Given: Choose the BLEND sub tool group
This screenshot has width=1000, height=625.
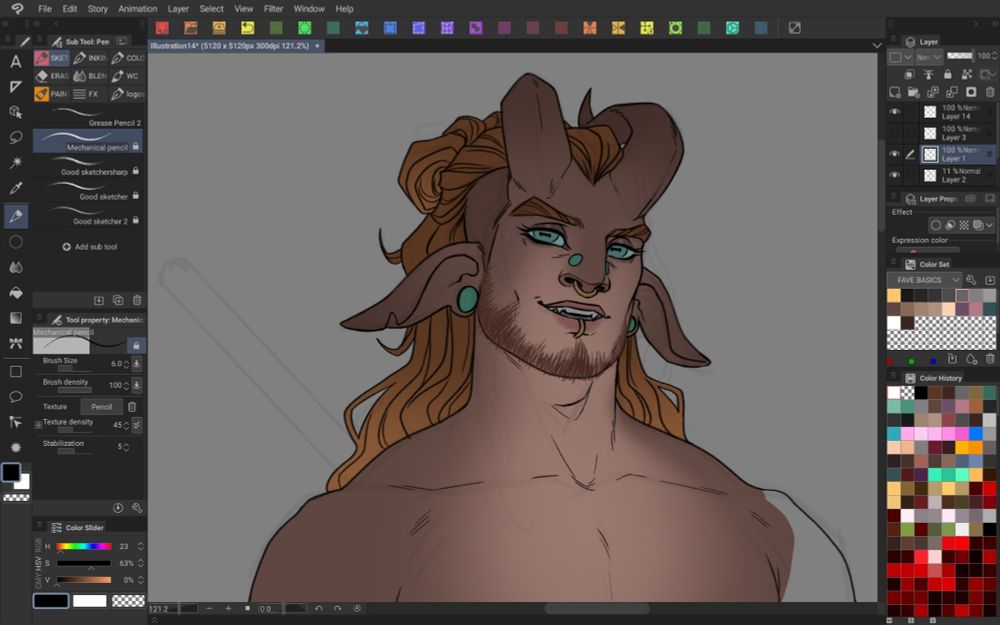Looking at the screenshot, I should (89, 76).
